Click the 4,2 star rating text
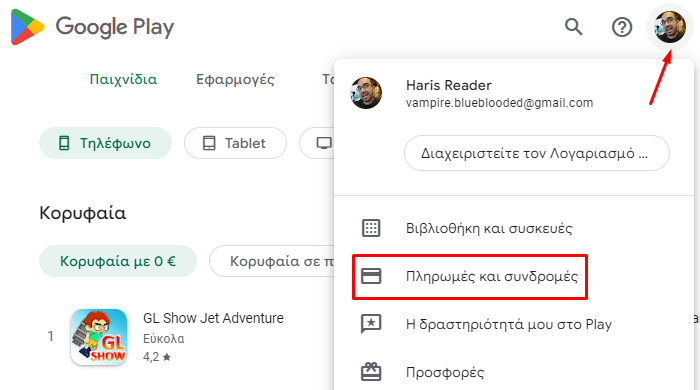 click(x=157, y=357)
